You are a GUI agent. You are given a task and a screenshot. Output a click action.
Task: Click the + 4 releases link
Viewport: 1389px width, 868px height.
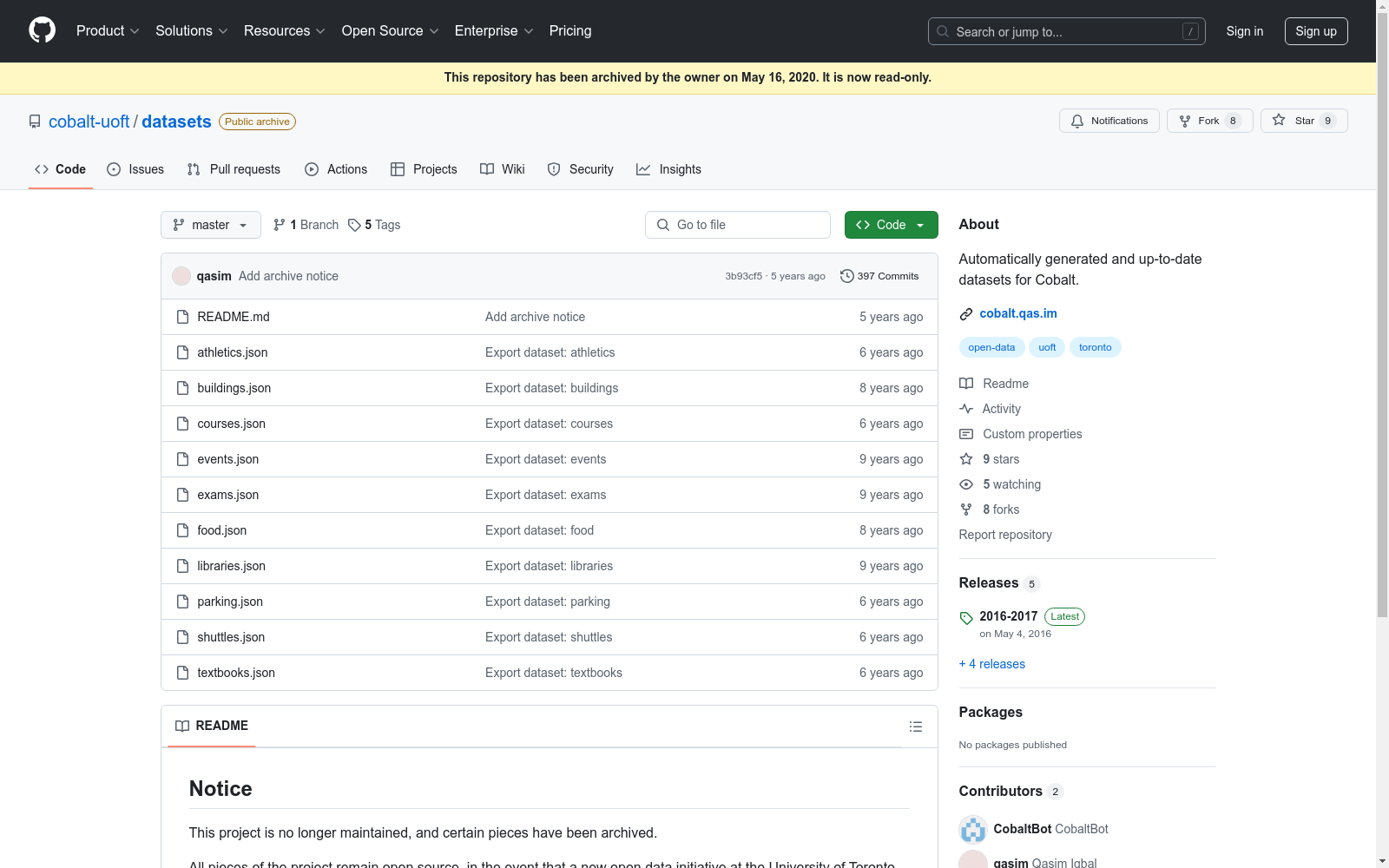(x=992, y=664)
